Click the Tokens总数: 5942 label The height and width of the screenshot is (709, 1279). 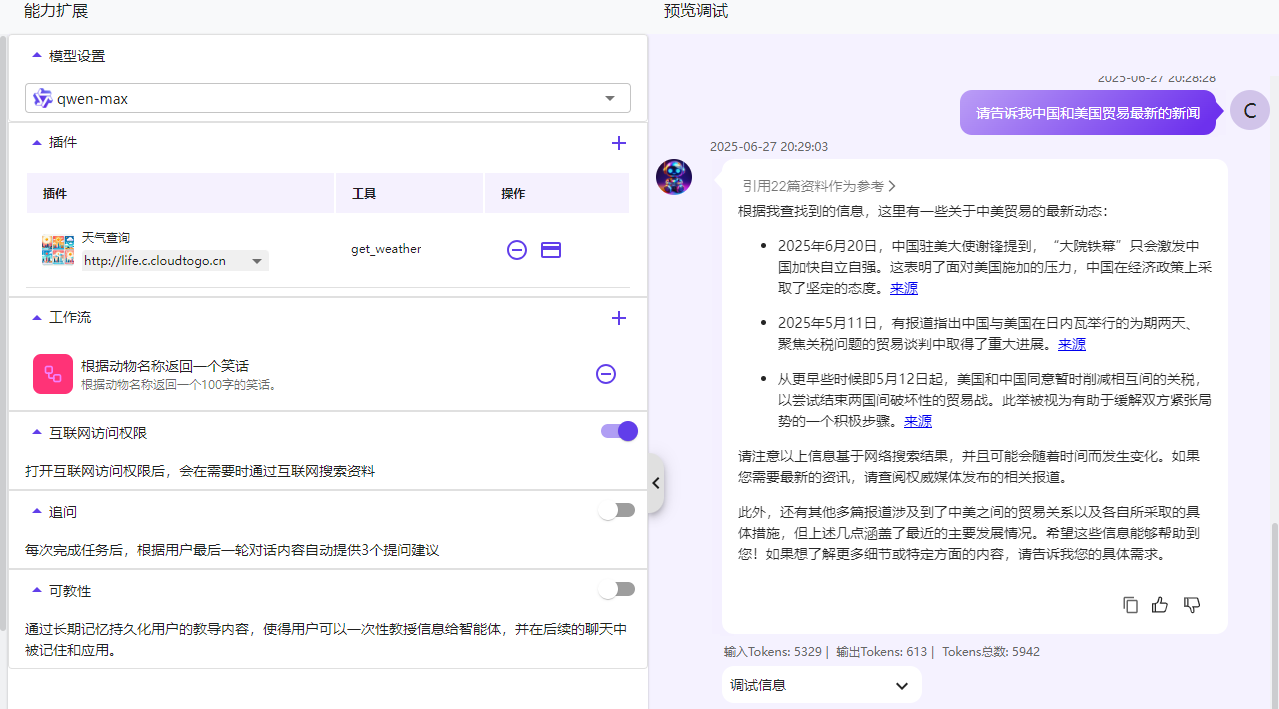tap(991, 652)
